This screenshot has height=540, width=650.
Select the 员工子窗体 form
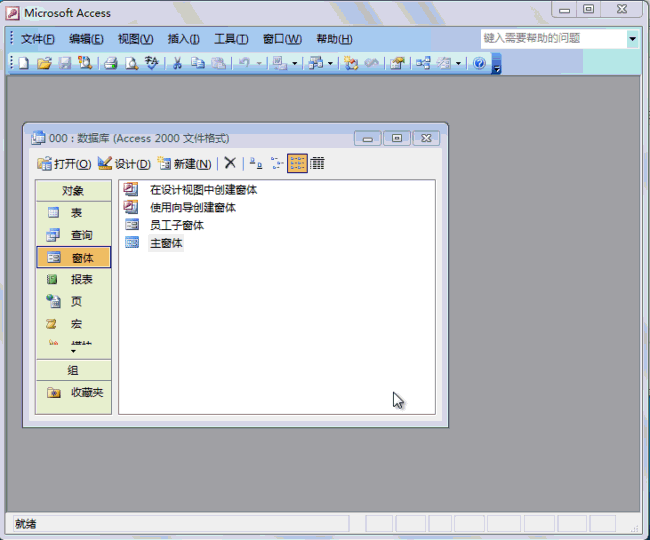(164, 225)
